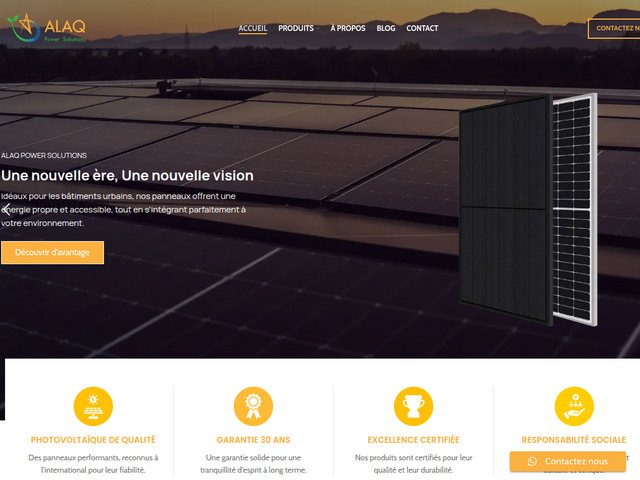Open the Contact menu item
This screenshot has height=480, width=640.
422,28
